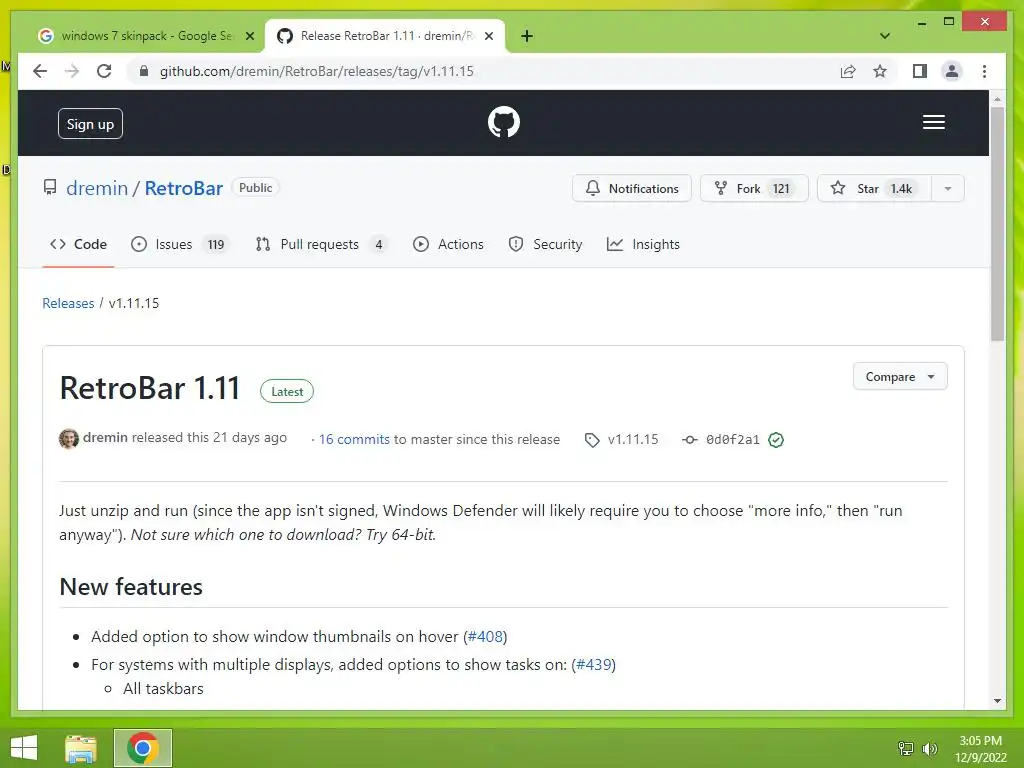Screen dimensions: 1024x768
Task: Switch to windows 7 skinpack Google tab
Action: tap(145, 36)
